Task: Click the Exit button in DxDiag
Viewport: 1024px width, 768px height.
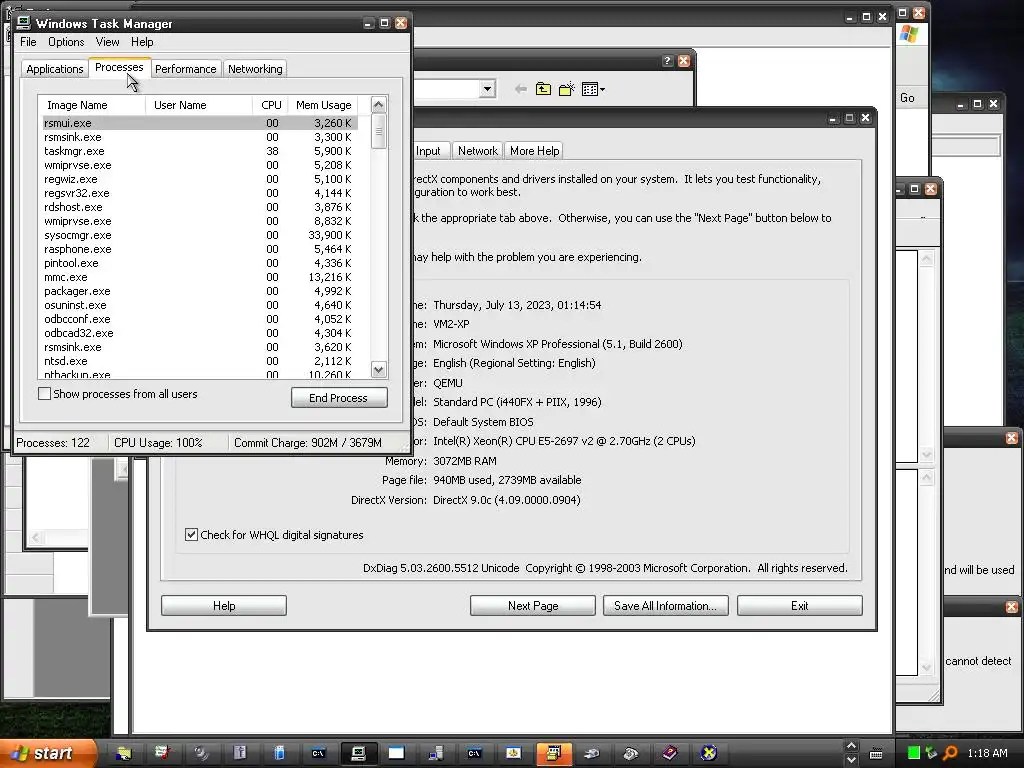Action: tap(799, 605)
